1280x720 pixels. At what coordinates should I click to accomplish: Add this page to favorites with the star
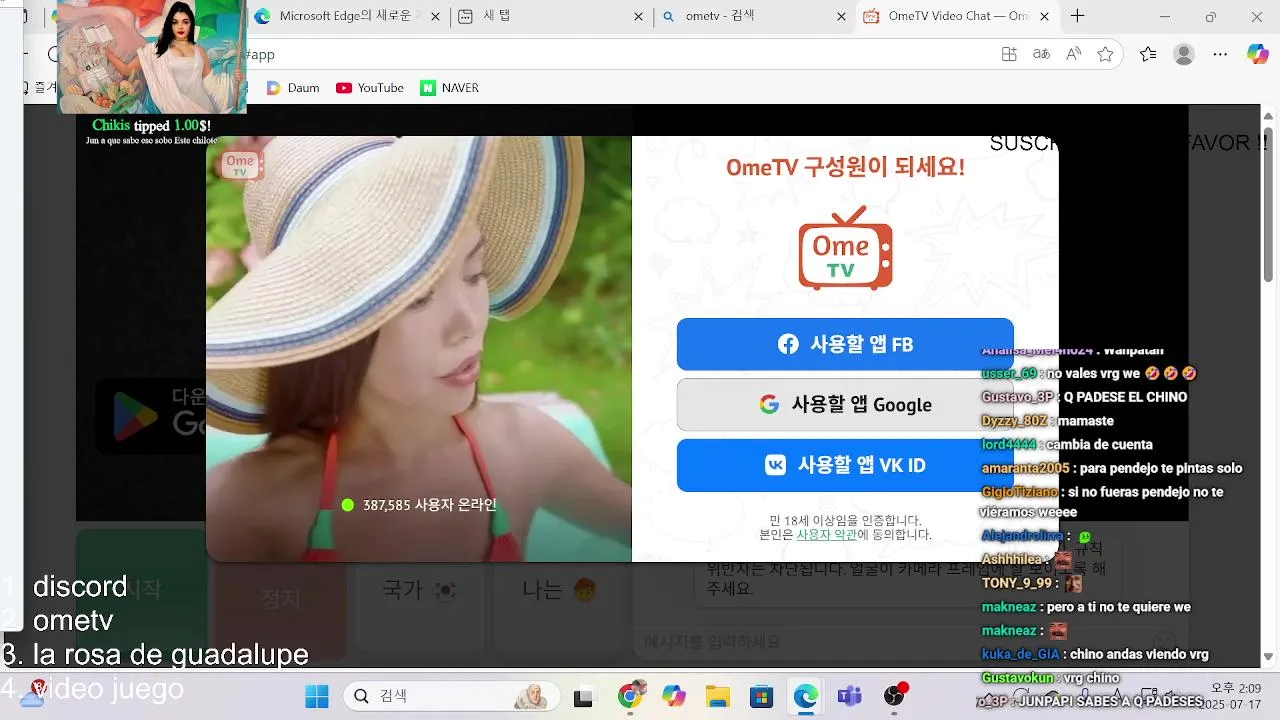pos(1105,54)
